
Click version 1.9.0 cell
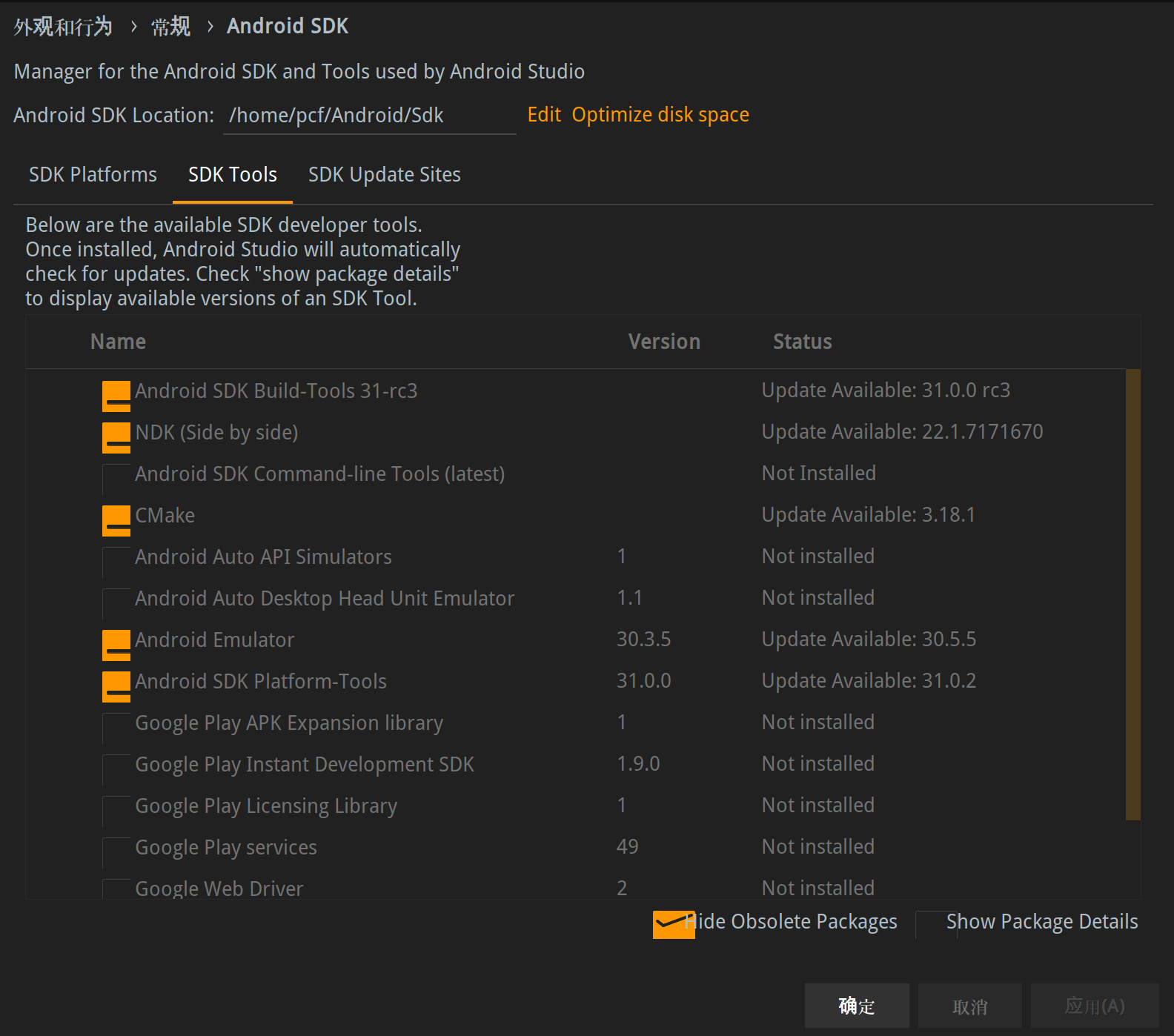638,764
